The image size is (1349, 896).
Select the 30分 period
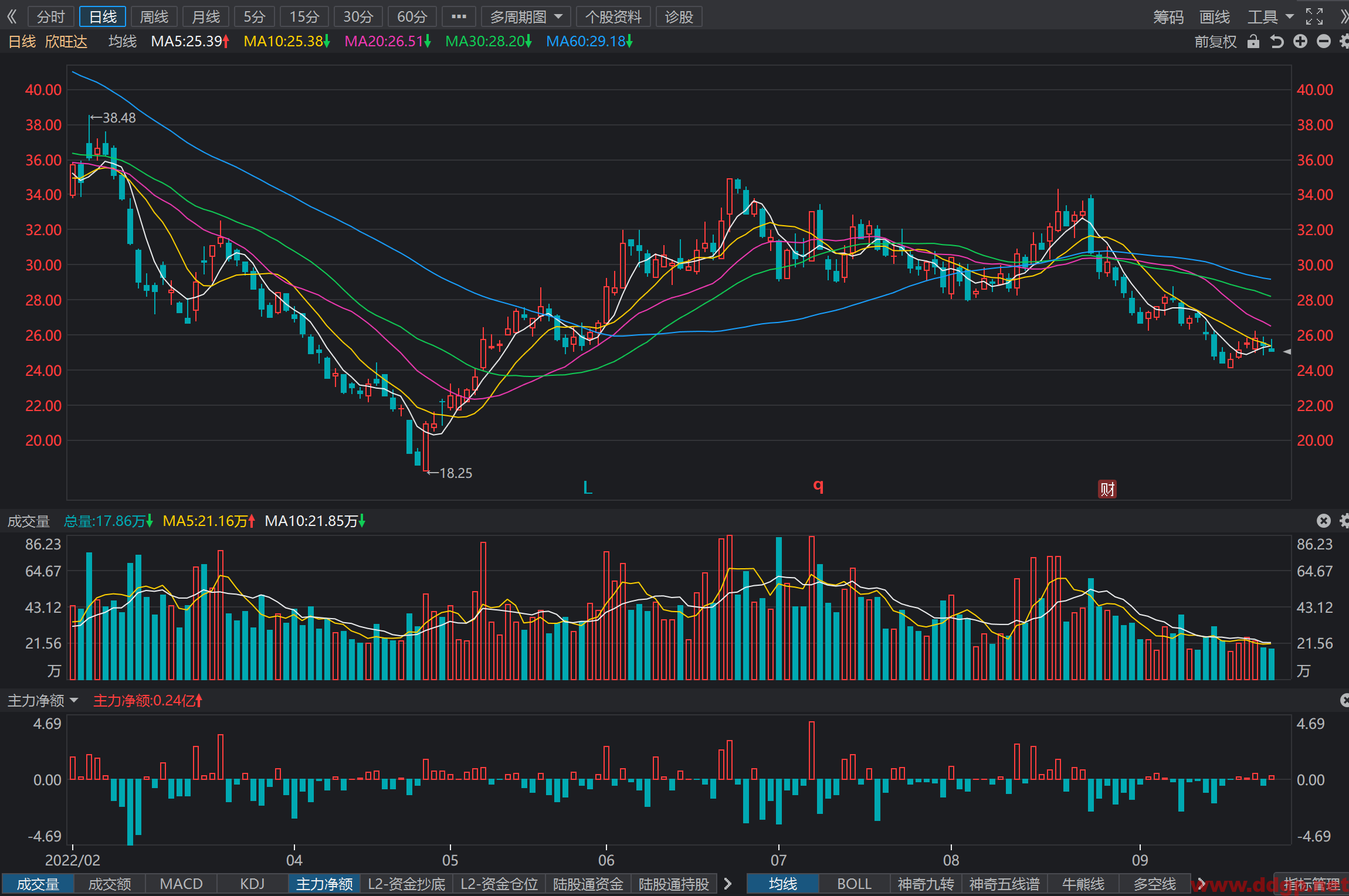[358, 16]
